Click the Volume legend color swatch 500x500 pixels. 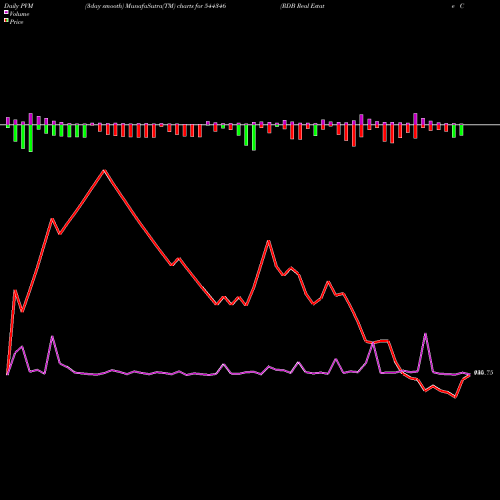6,12
